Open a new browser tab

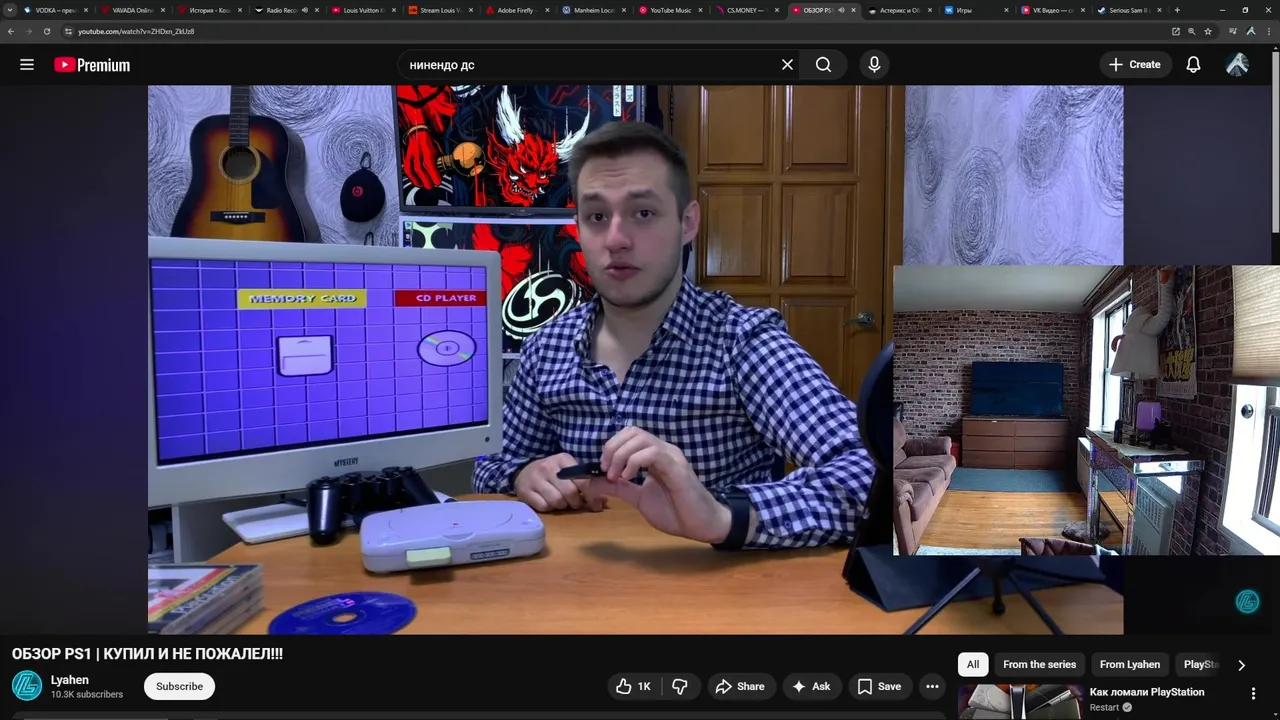point(1177,10)
